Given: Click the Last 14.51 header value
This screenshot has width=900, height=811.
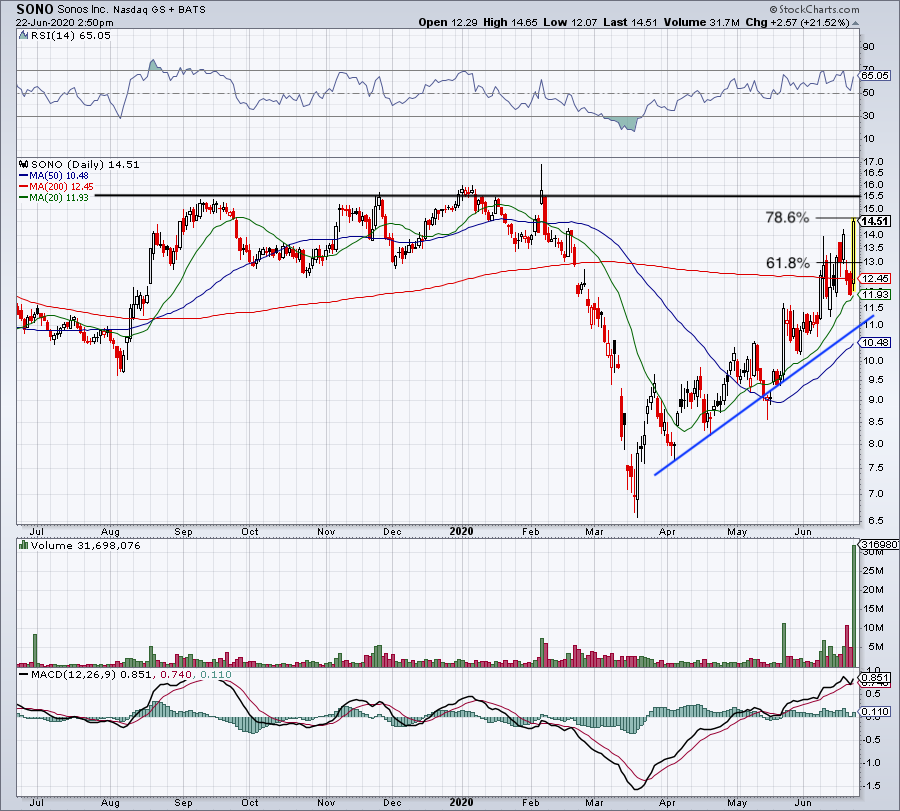Looking at the screenshot, I should pyautogui.click(x=630, y=22).
